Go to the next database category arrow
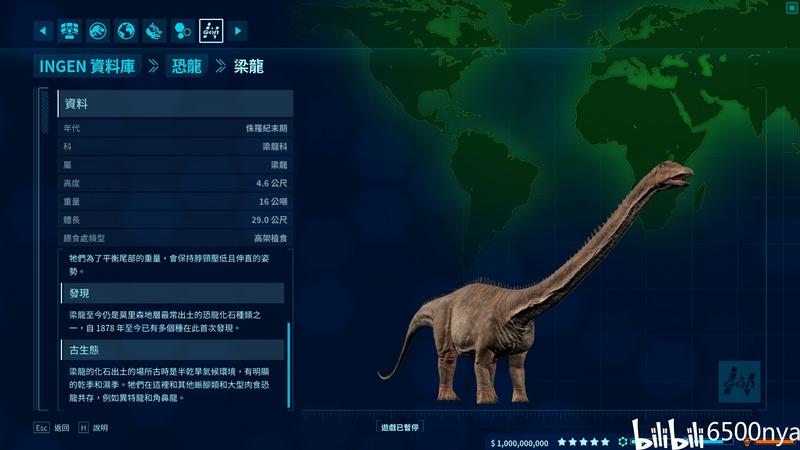Image resolution: width=800 pixels, height=450 pixels. (x=238, y=31)
